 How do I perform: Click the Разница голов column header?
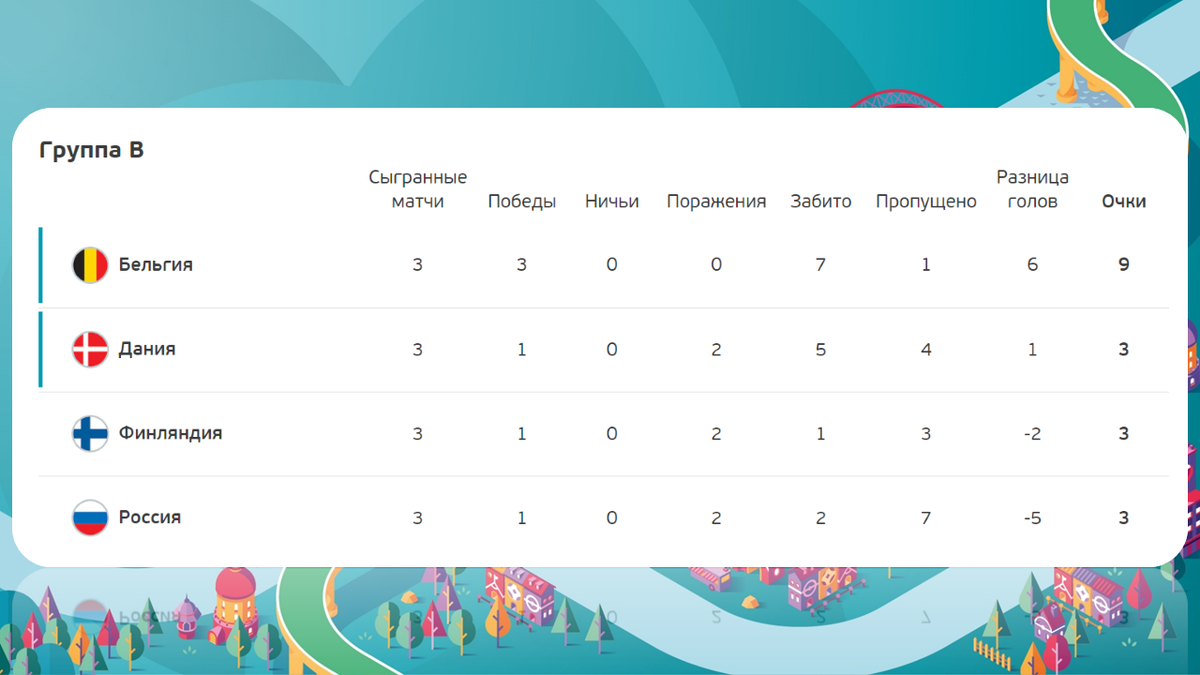pos(1032,189)
